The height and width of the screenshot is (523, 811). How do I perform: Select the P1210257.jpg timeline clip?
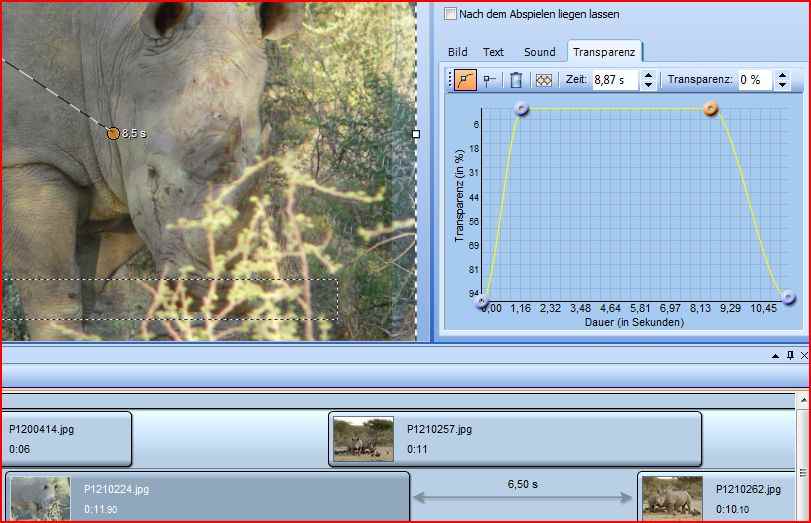[x=515, y=438]
